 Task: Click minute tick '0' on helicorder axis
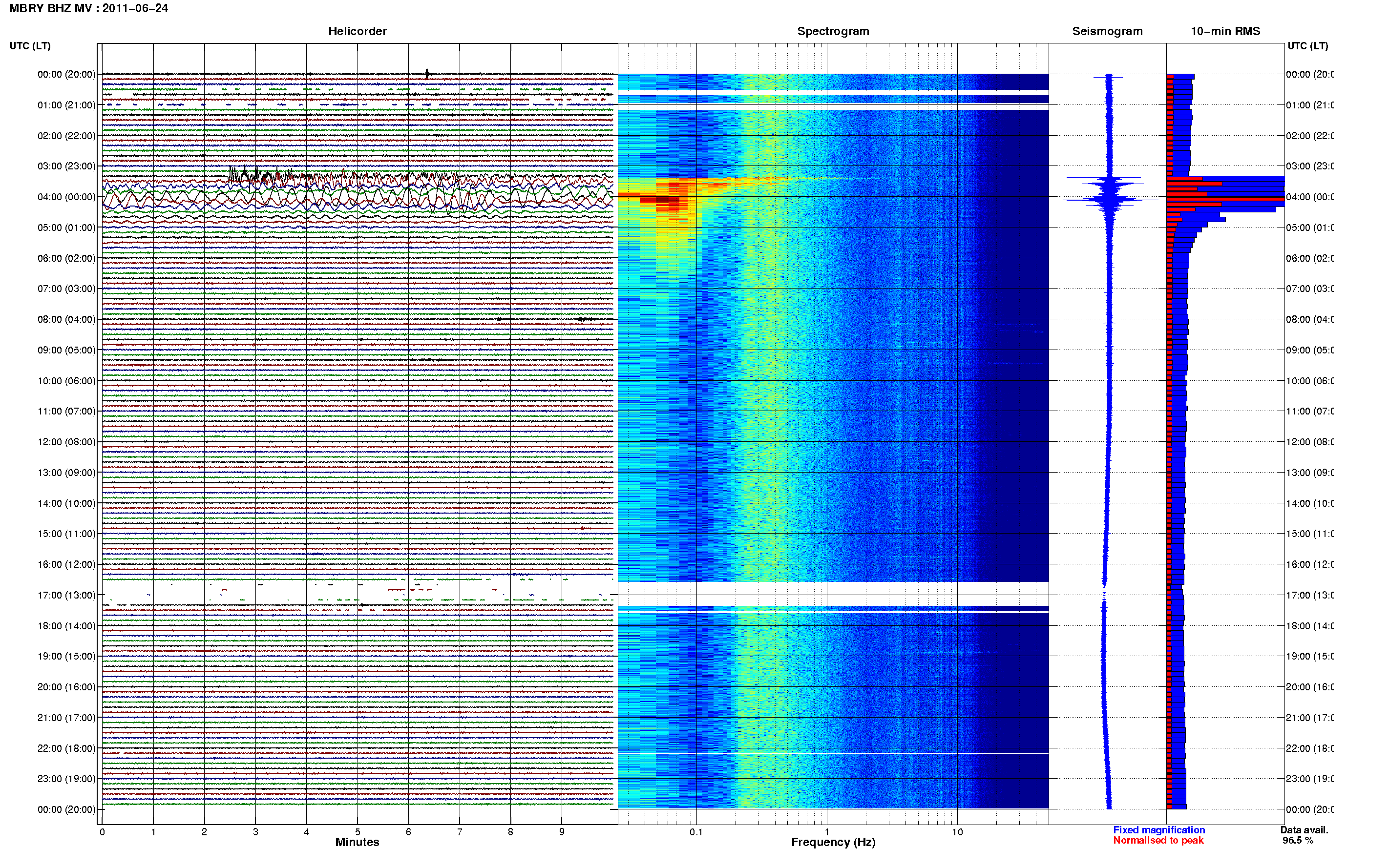coord(102,832)
